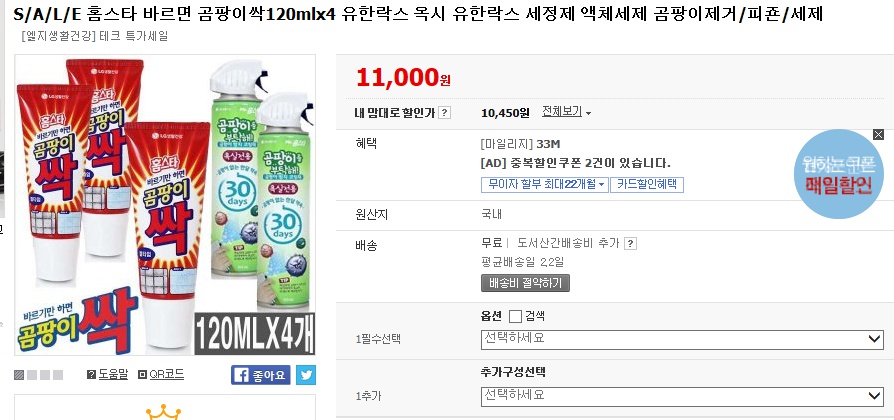This screenshot has width=894, height=420.
Task: Open 옵션 선택하세요 combo box
Action: 682,340
